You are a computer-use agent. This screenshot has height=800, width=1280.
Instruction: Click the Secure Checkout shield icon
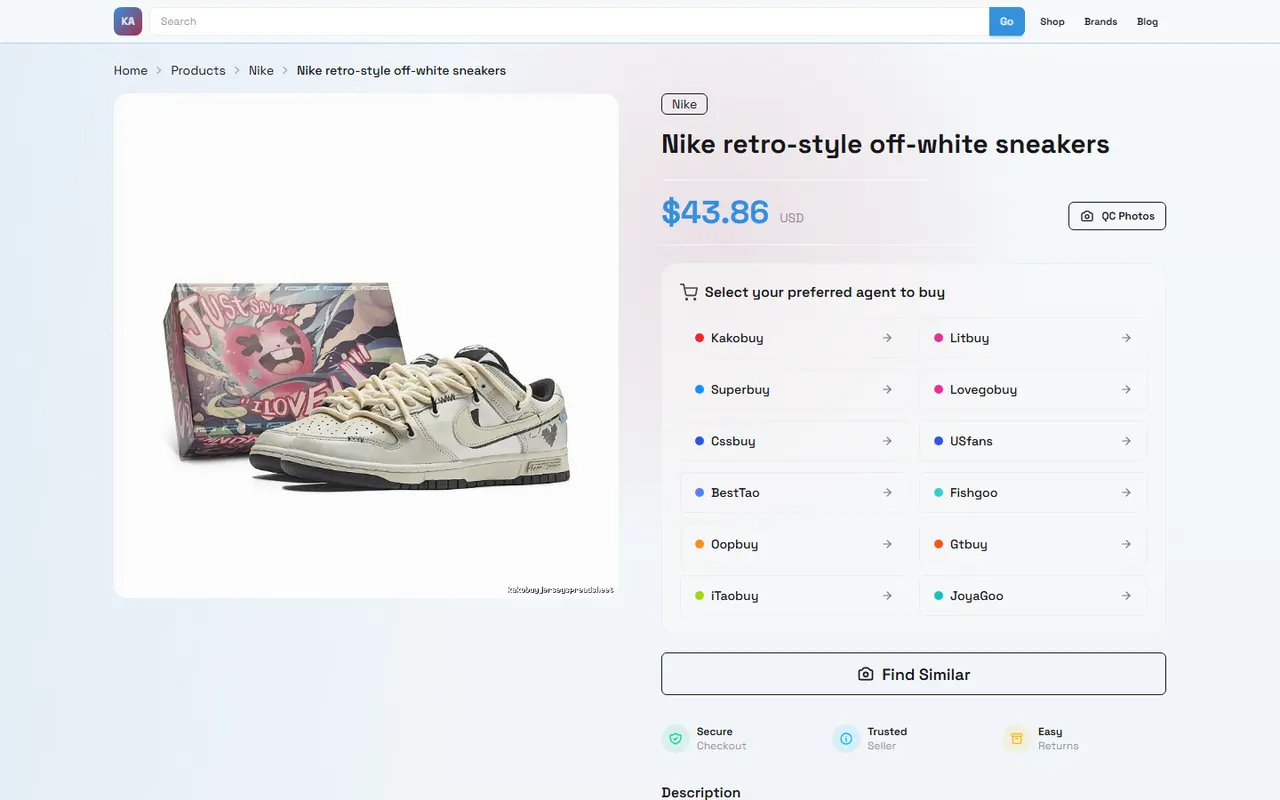[x=675, y=739]
